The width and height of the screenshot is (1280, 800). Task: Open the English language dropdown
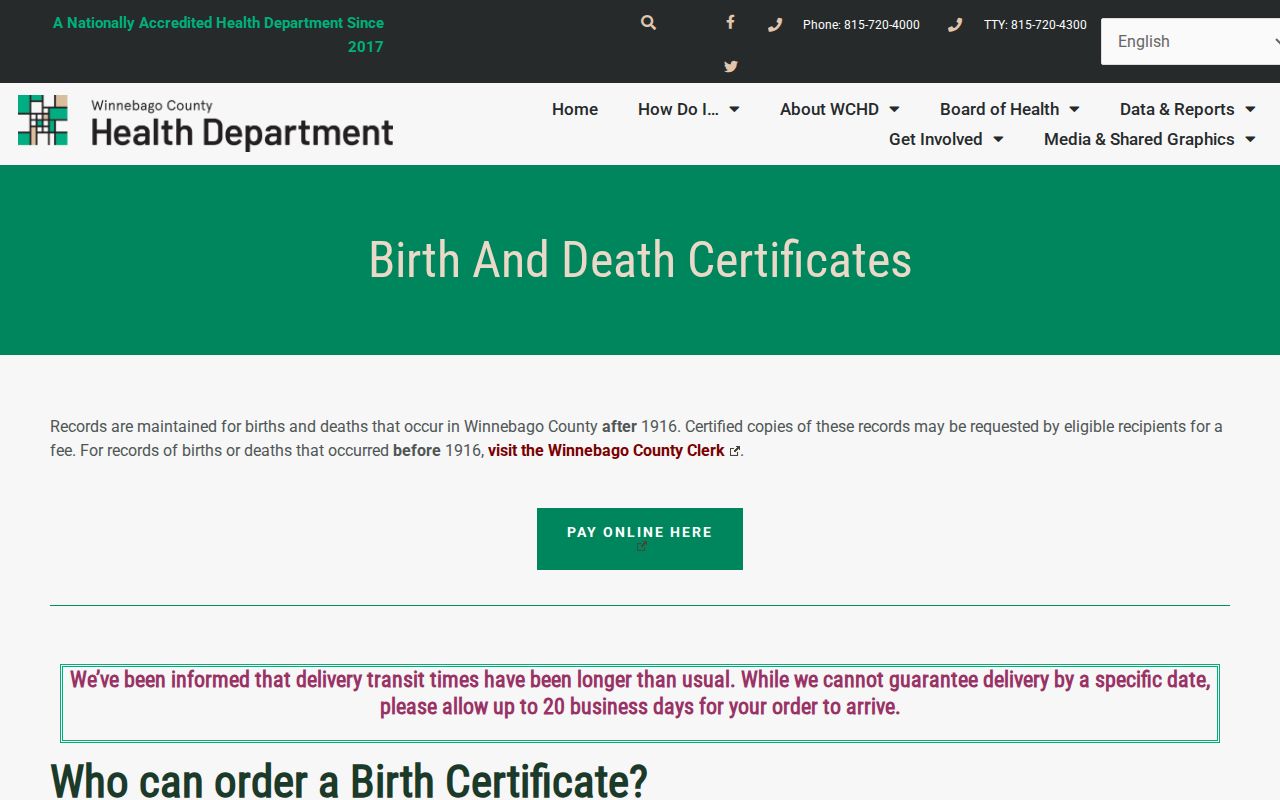[x=1190, y=41]
